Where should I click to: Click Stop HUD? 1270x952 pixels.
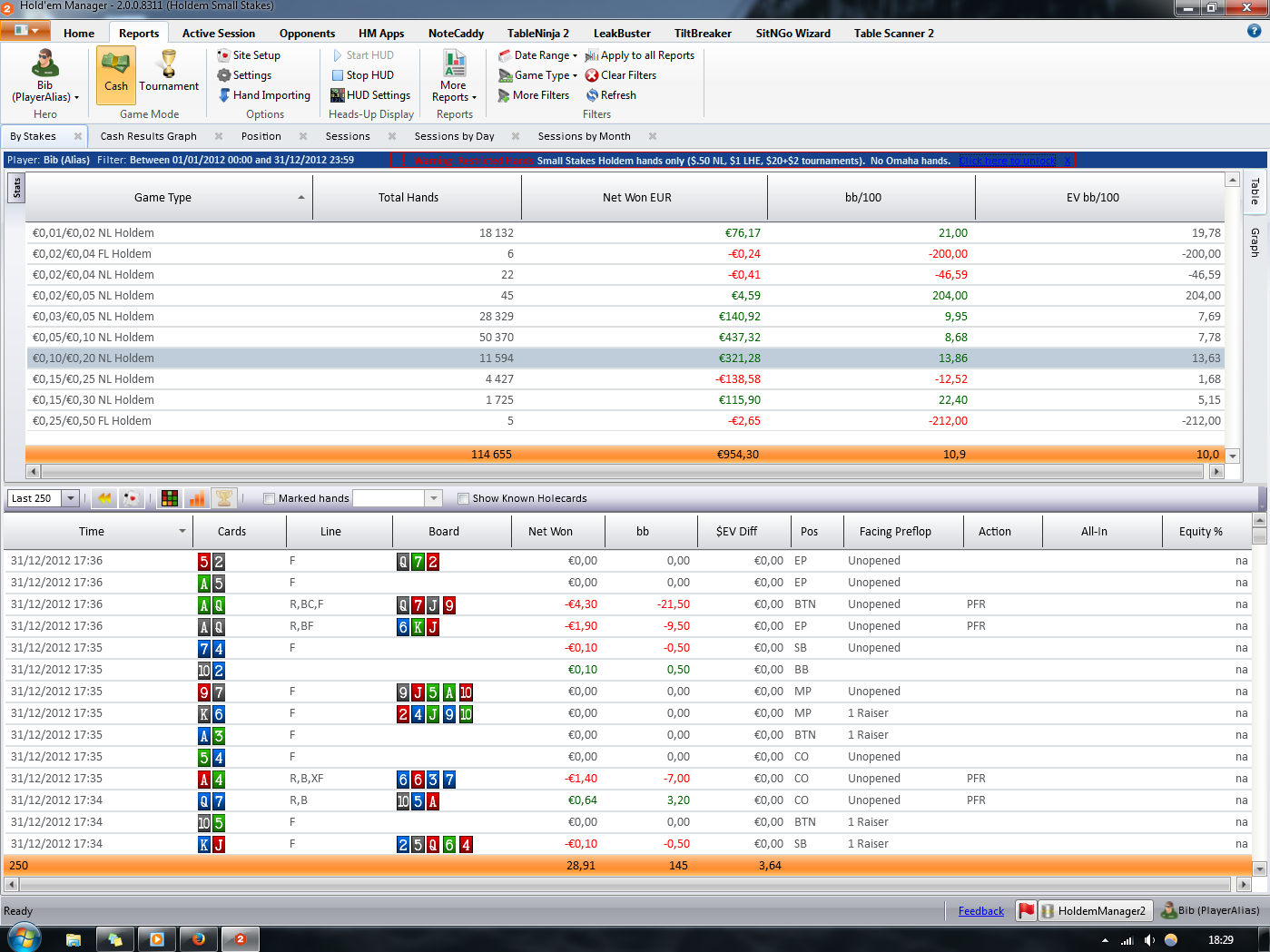[362, 75]
